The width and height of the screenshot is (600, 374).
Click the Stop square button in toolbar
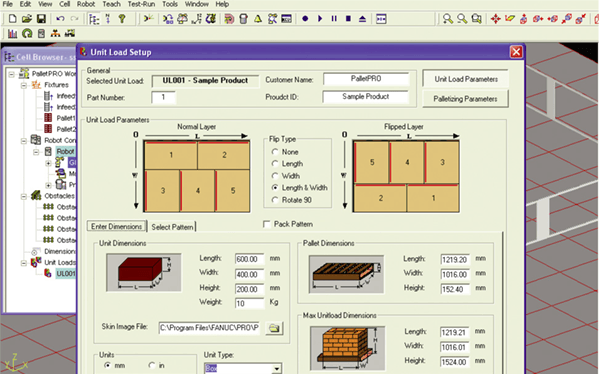pyautogui.click(x=348, y=18)
